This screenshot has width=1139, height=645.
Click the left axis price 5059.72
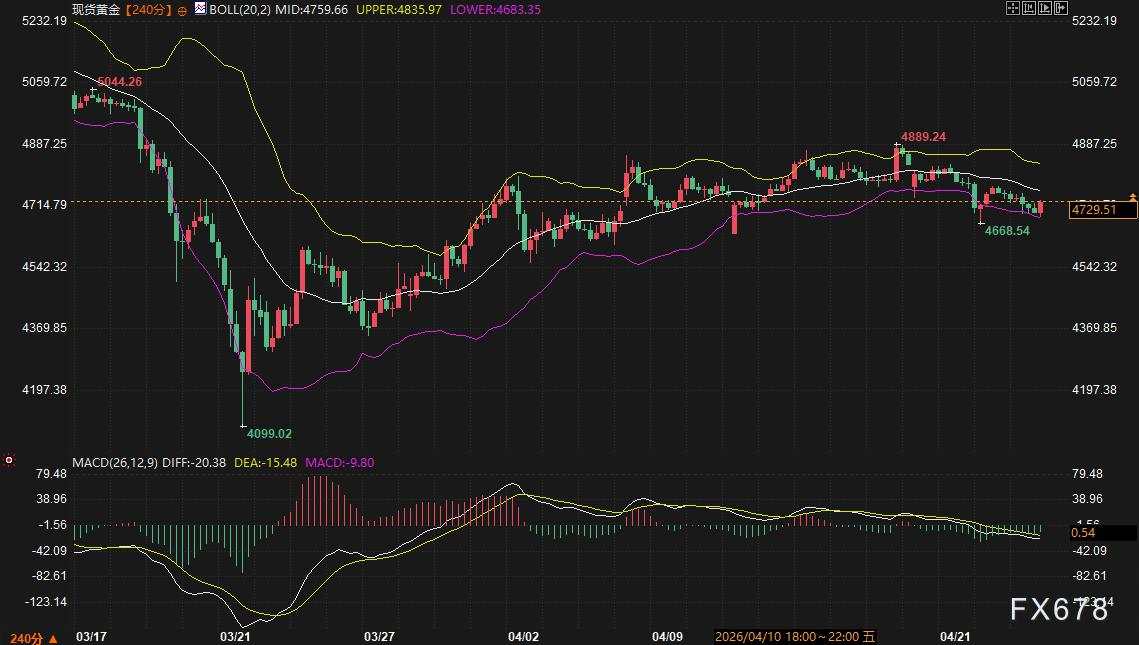[44, 81]
